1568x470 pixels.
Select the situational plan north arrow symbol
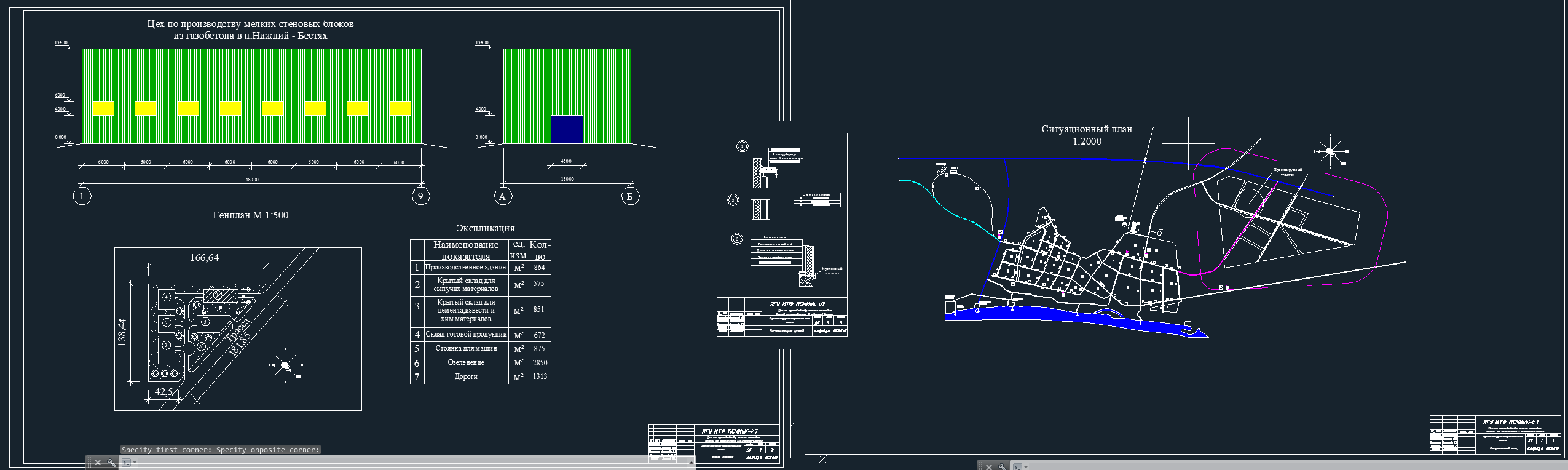point(1331,151)
